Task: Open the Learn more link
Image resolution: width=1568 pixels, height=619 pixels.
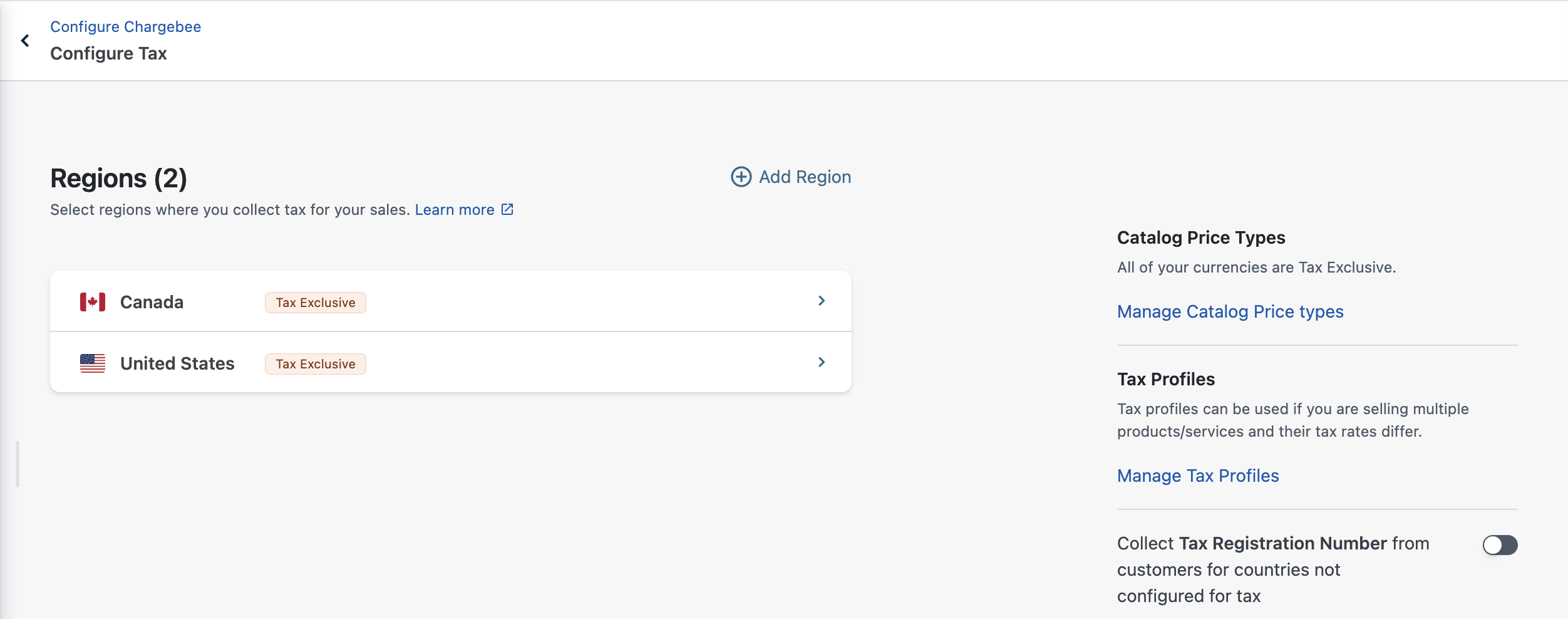Action: (x=455, y=210)
